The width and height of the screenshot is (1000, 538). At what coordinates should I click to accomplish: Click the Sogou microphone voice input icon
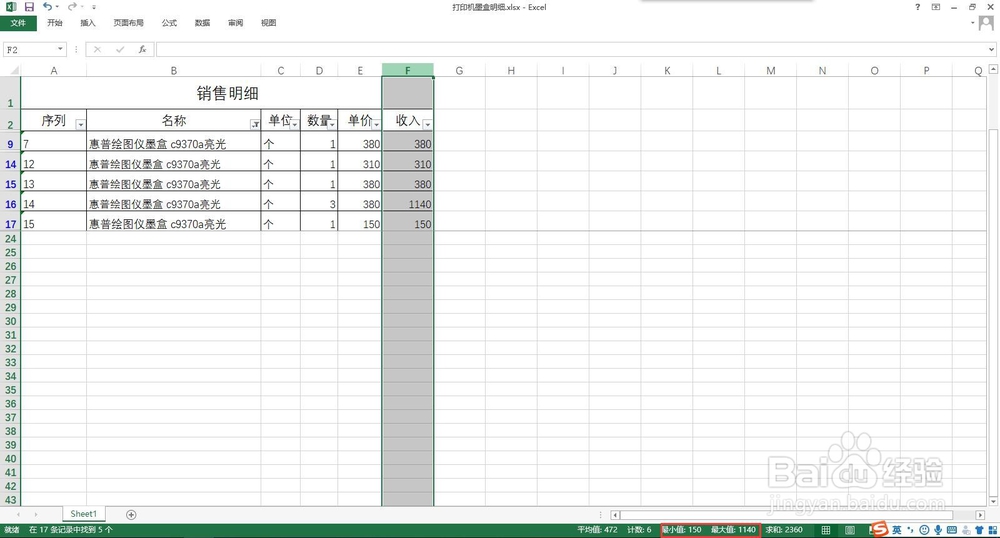[938, 530]
